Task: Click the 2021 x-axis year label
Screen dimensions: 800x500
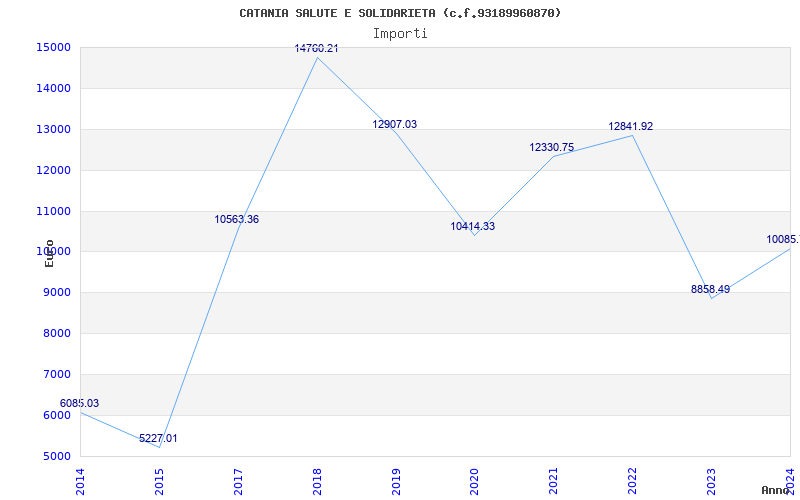Action: pyautogui.click(x=554, y=481)
